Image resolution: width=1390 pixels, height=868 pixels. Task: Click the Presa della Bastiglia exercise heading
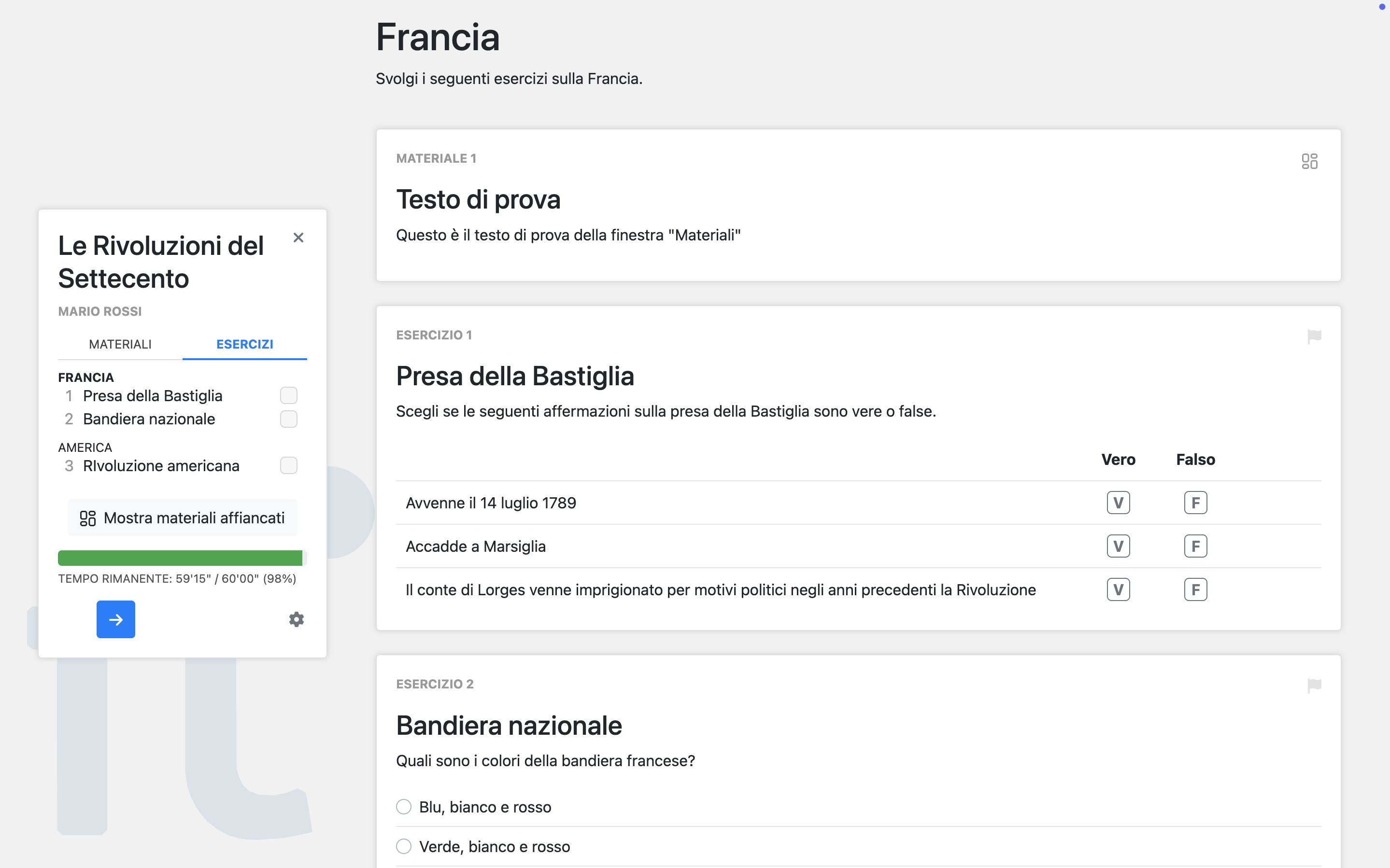(515, 377)
